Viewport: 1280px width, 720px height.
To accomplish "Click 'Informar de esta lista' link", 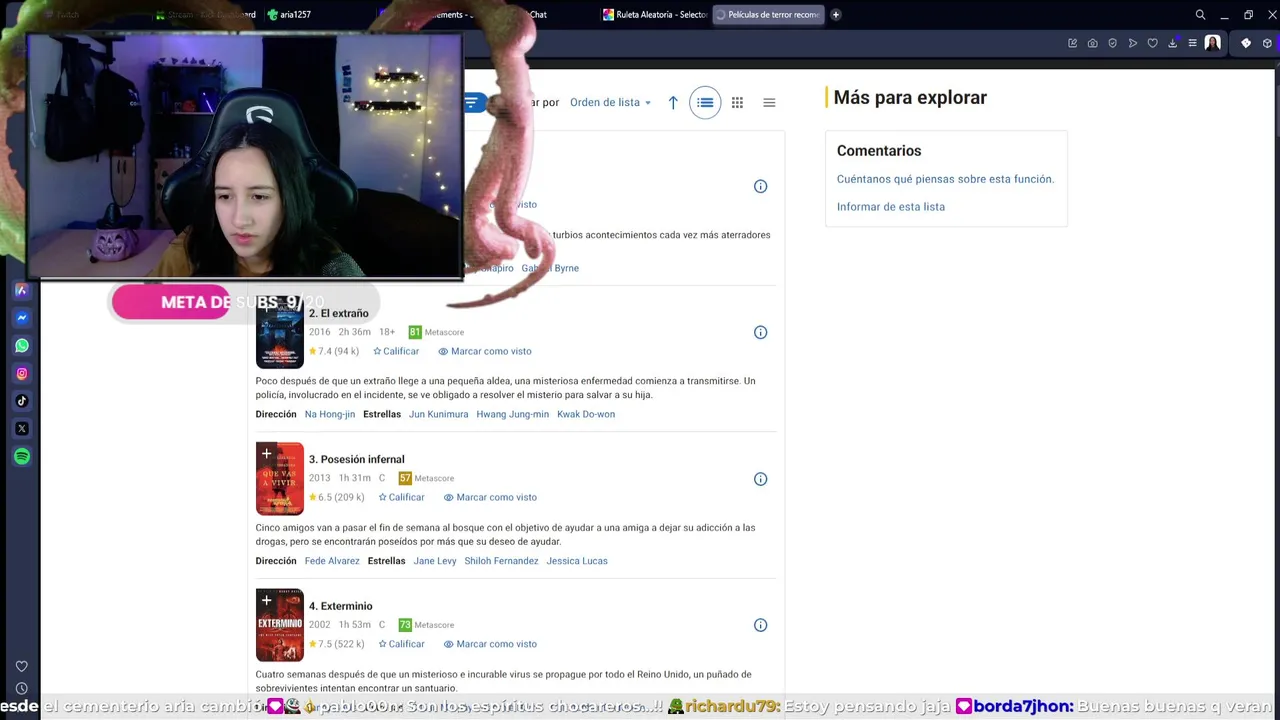I will pyautogui.click(x=891, y=207).
